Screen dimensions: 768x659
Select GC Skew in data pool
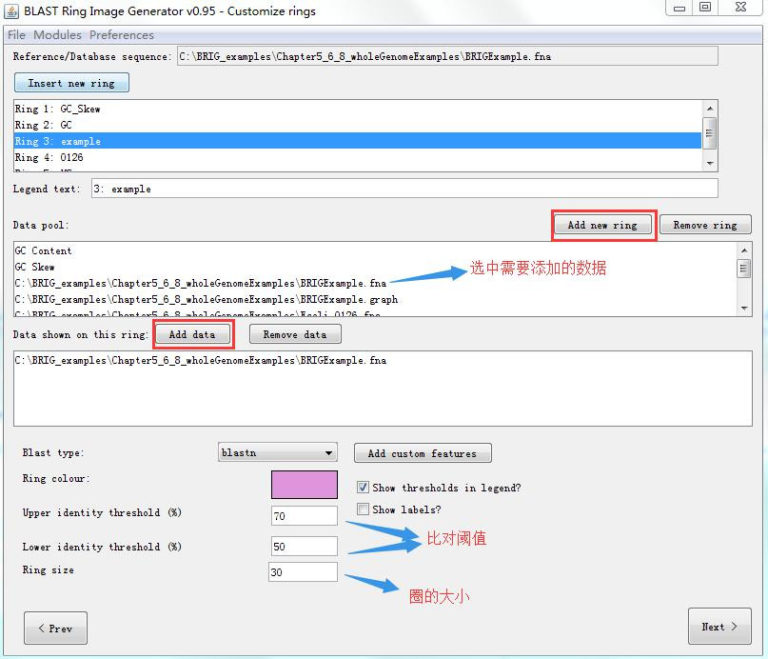click(x=375, y=267)
